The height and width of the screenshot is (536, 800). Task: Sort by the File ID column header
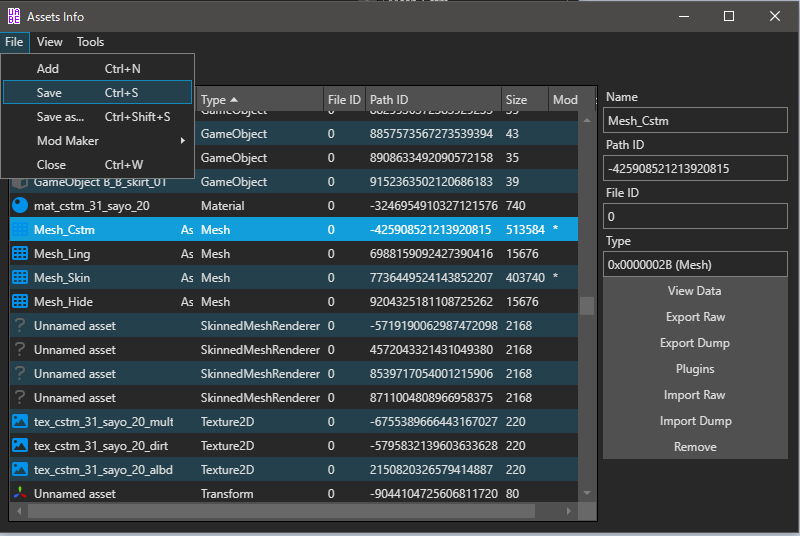[x=344, y=99]
